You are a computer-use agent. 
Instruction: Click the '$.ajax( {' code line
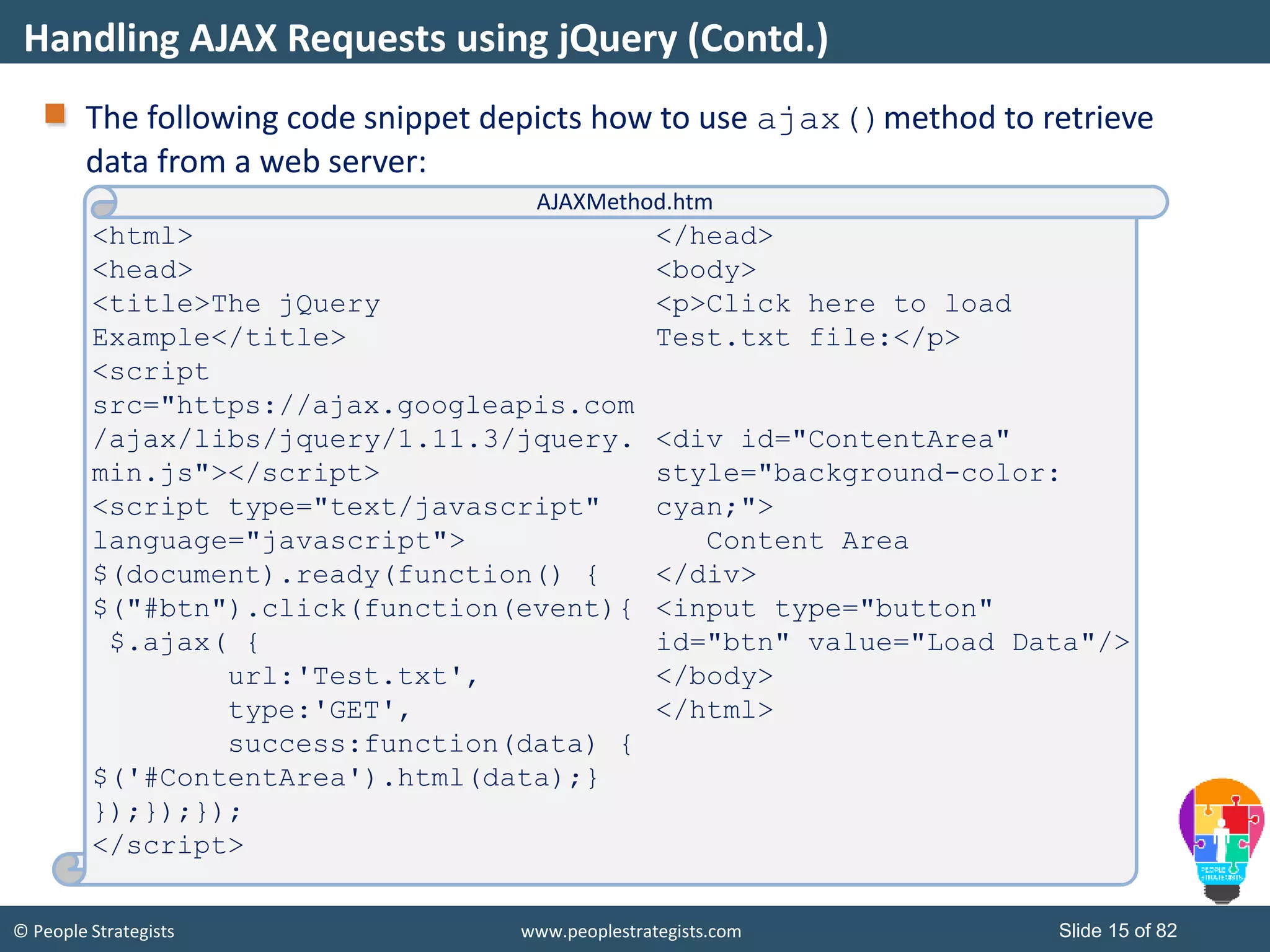(184, 643)
